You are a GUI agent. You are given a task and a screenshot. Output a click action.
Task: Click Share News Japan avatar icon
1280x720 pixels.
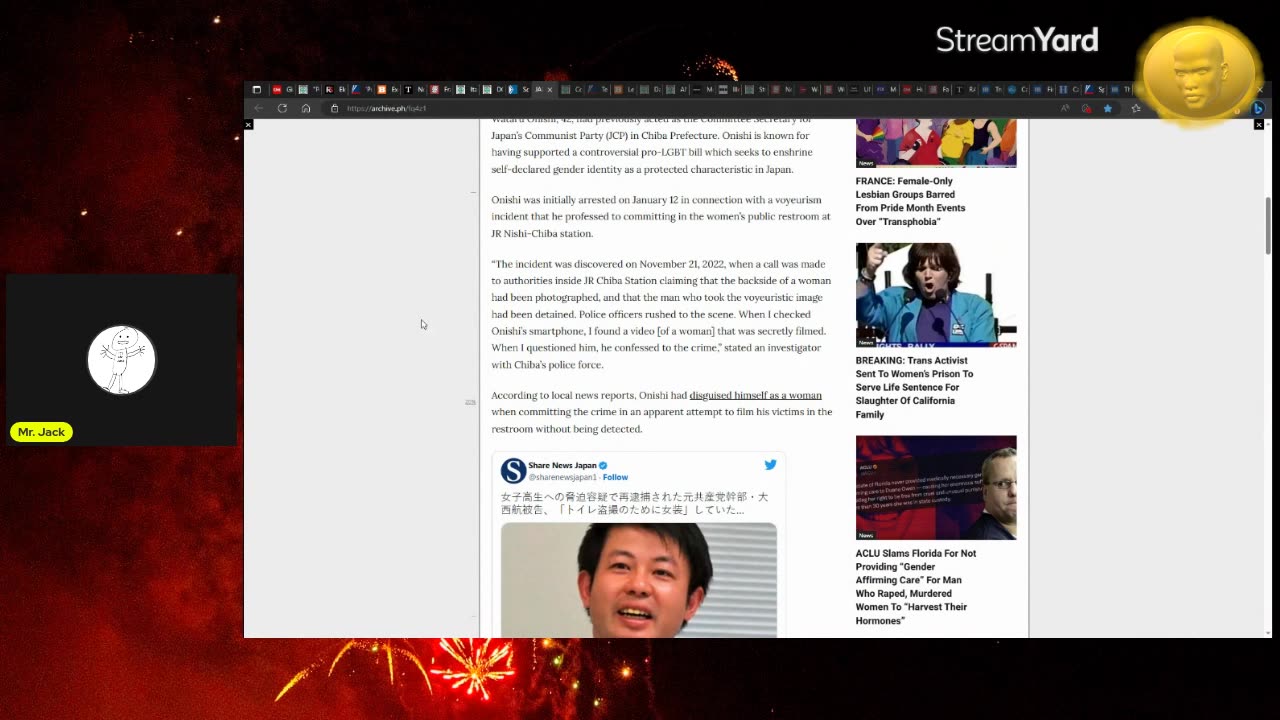pos(513,470)
